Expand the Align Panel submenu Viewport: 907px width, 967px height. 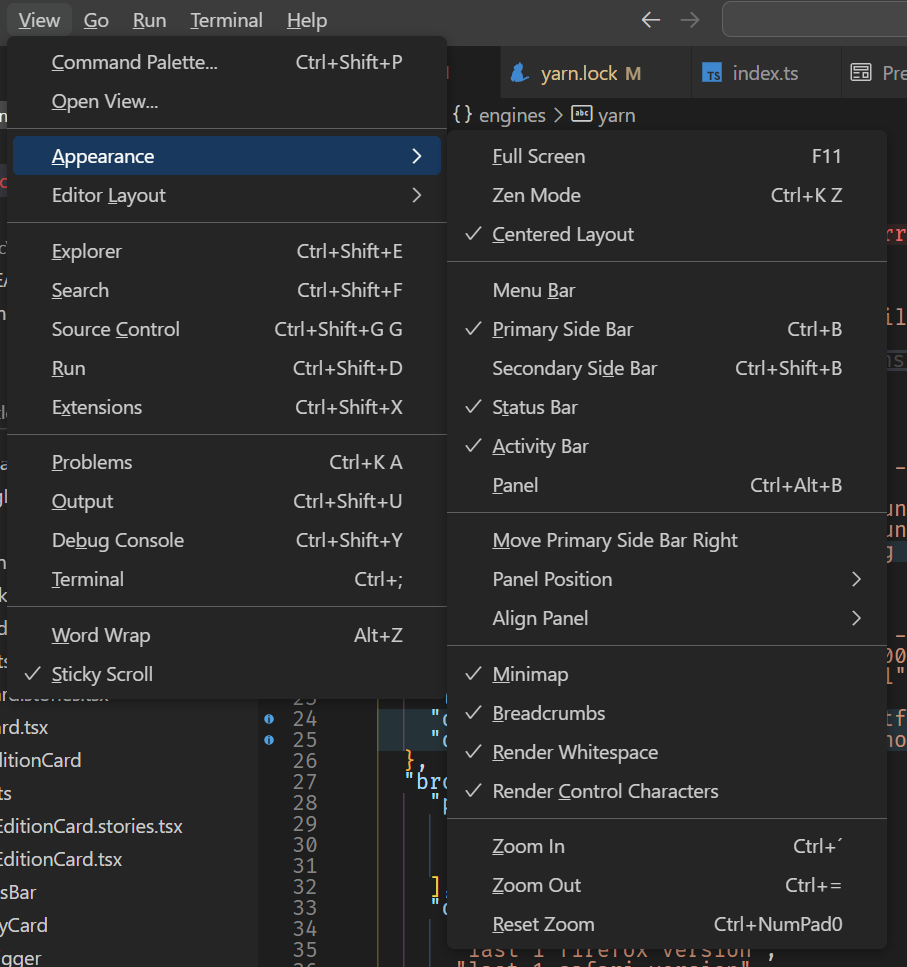click(540, 618)
